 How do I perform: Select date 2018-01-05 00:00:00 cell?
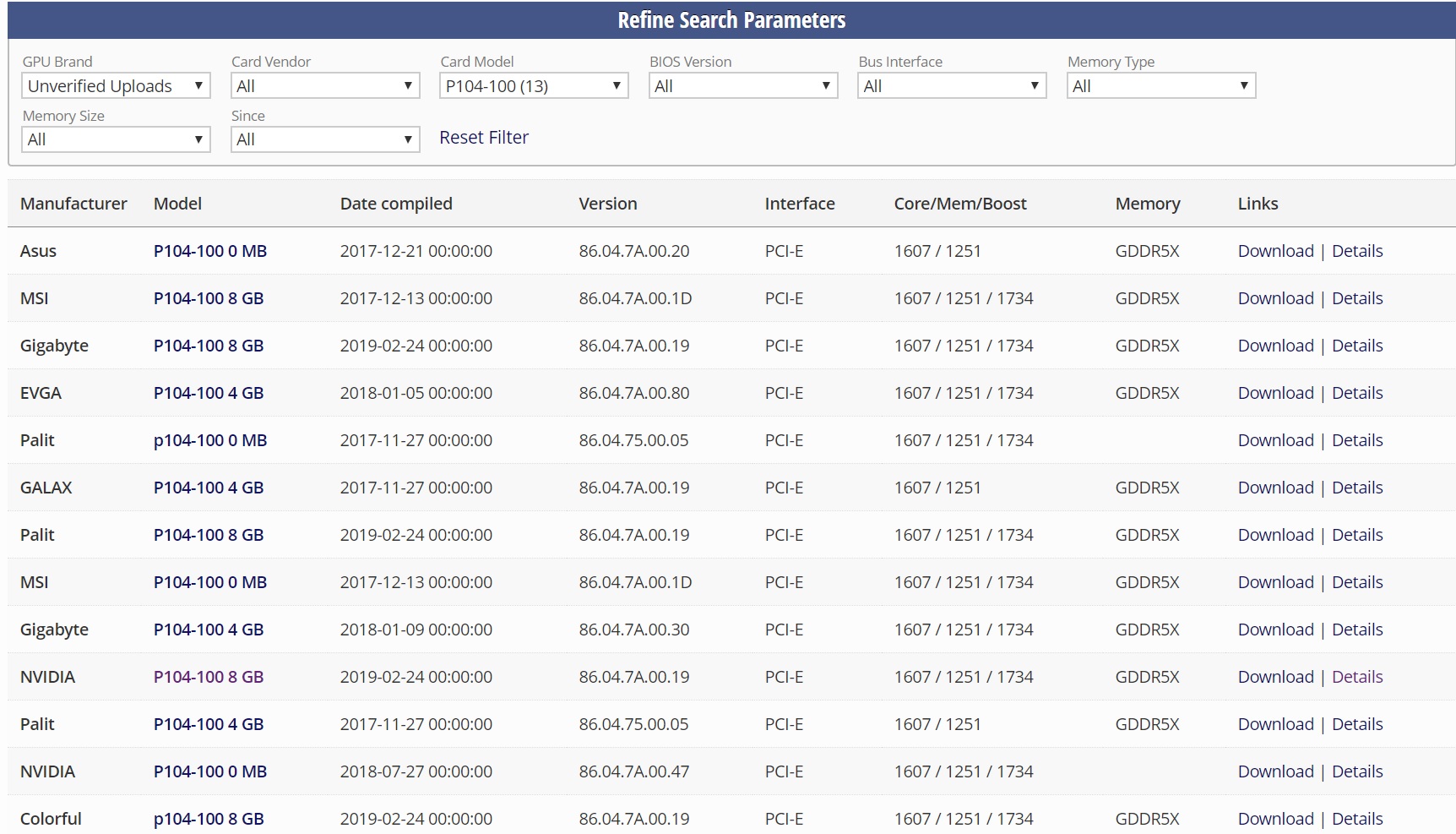pyautogui.click(x=416, y=393)
